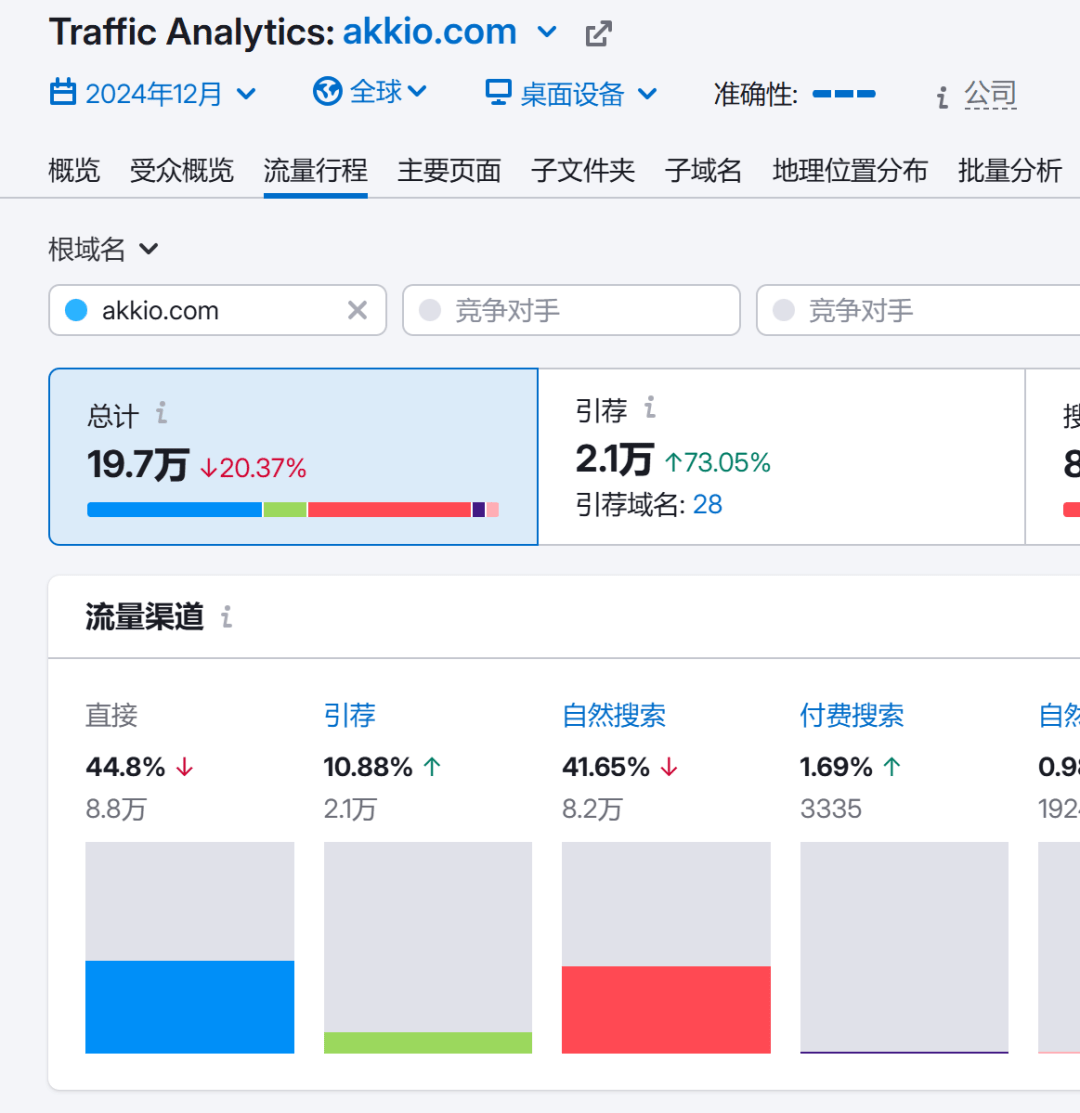Image resolution: width=1080 pixels, height=1113 pixels.
Task: Click the info icon beside 流量渠道
Action: (226, 617)
